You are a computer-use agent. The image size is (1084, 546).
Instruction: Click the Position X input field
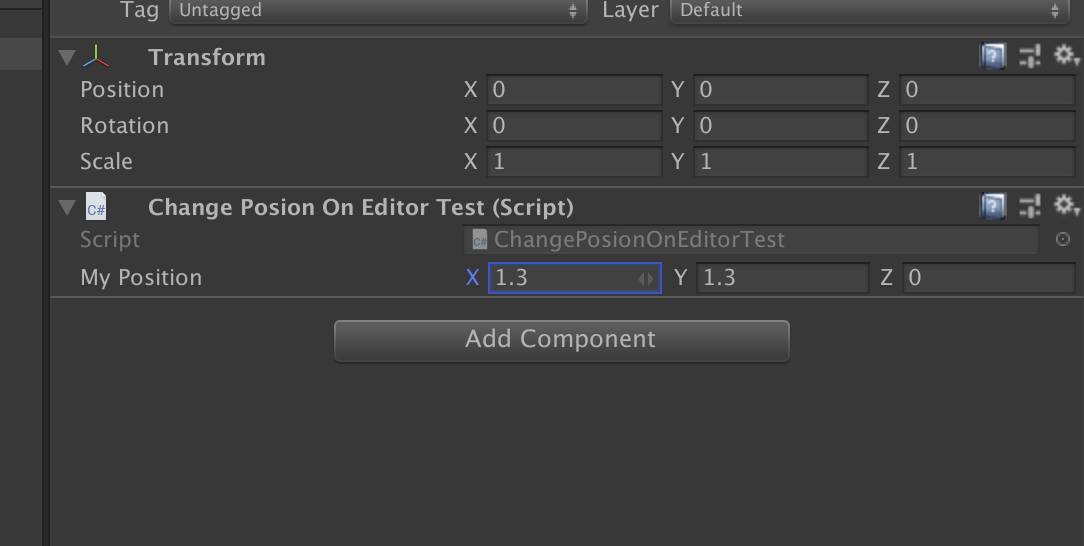coord(574,90)
